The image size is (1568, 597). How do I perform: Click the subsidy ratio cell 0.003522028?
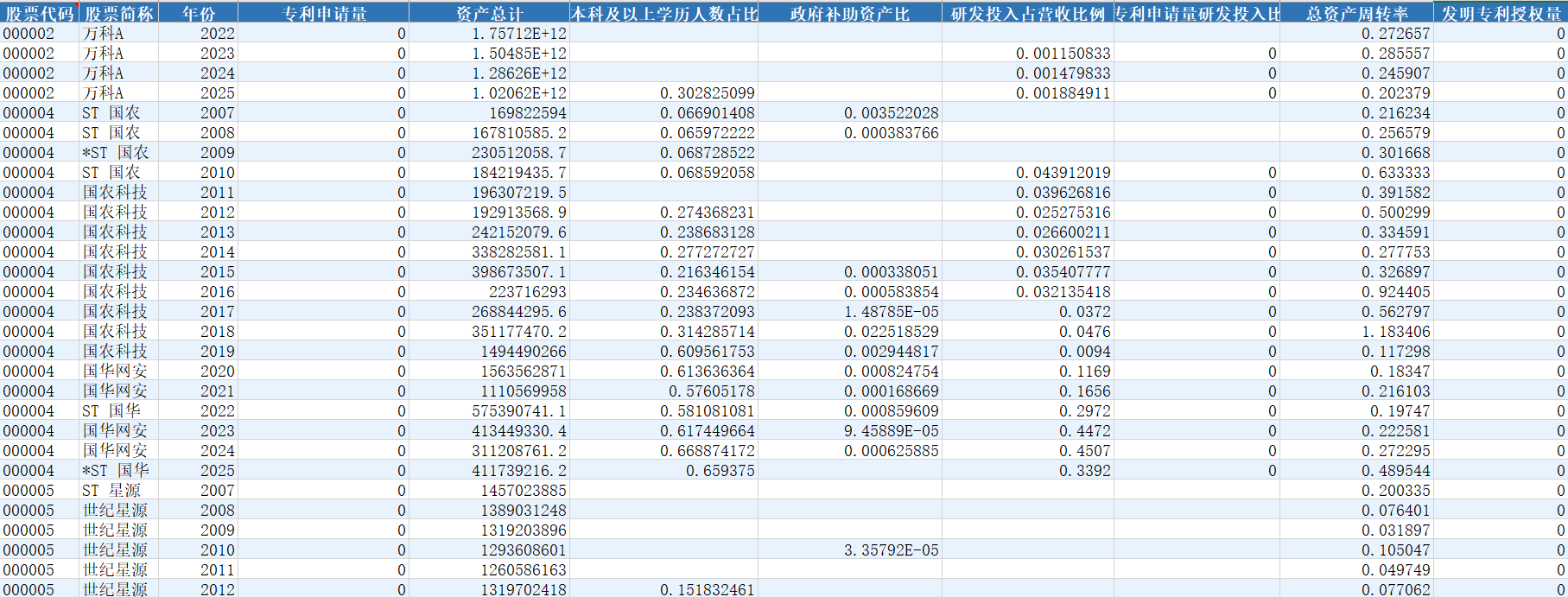(850, 112)
